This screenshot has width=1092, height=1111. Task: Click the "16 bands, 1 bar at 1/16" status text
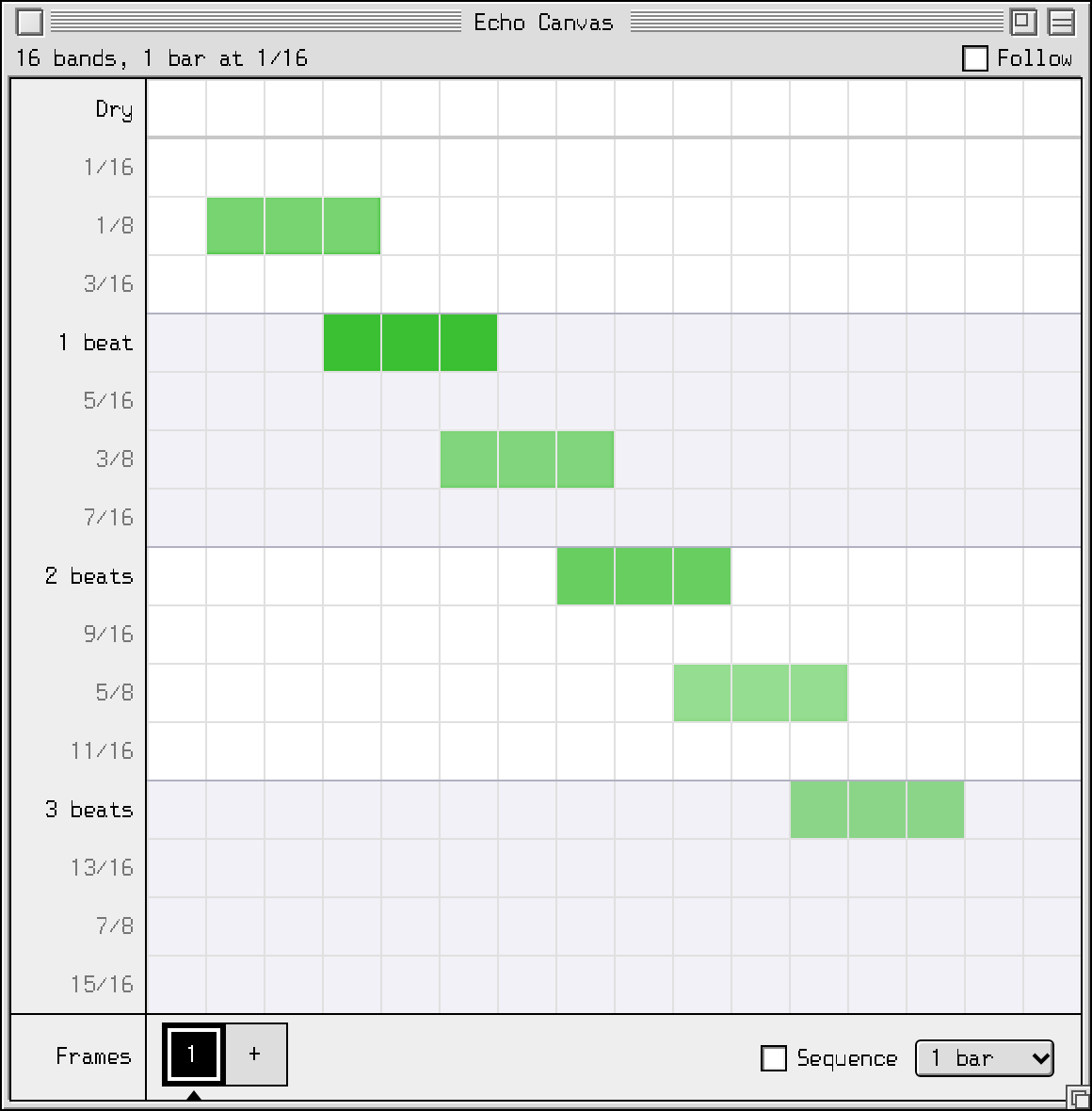pyautogui.click(x=162, y=58)
